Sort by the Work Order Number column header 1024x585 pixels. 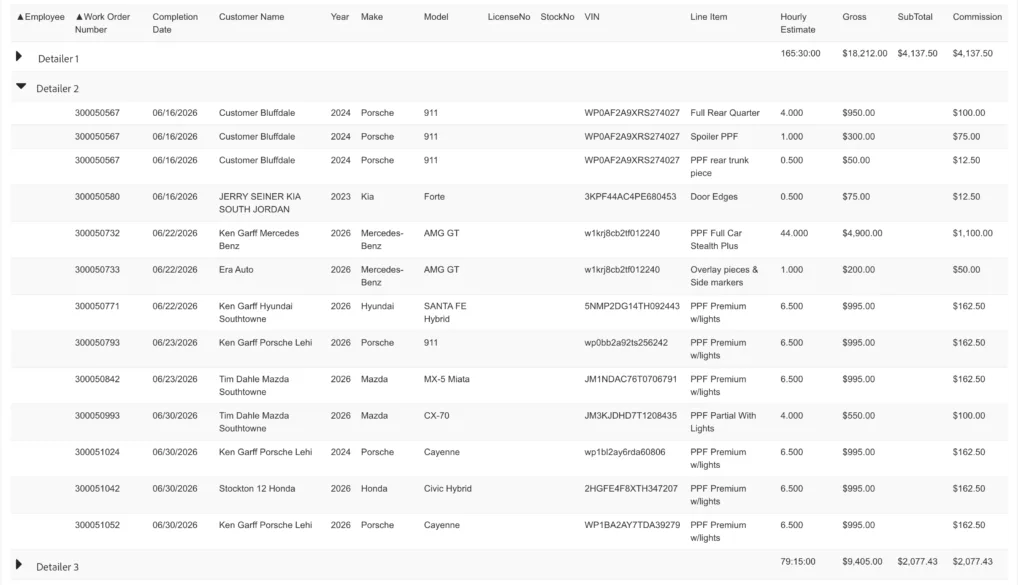pyautogui.click(x=102, y=23)
